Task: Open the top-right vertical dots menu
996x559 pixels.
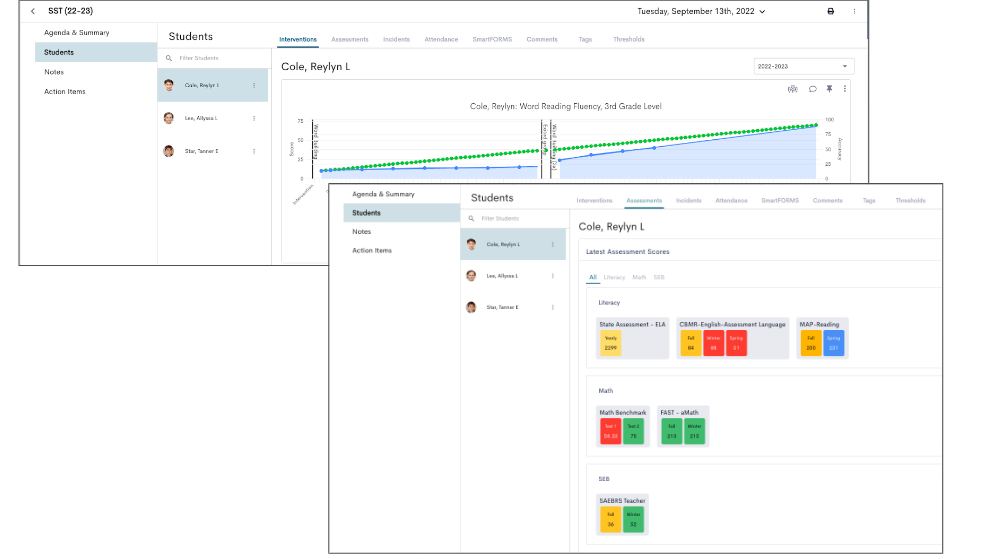Action: 853,11
